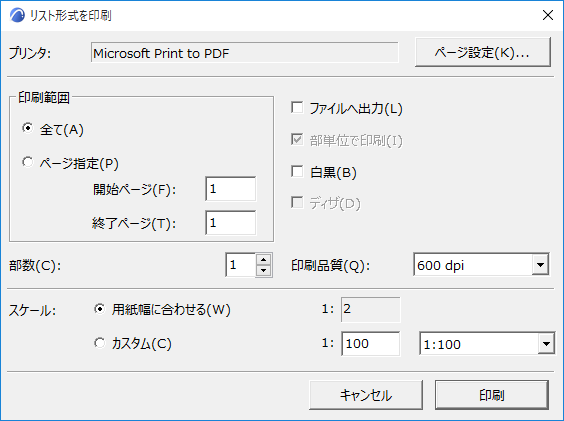This screenshot has height=421, width=564.
Task: Click the fit-width scale field showing 2
Action: coord(370,309)
